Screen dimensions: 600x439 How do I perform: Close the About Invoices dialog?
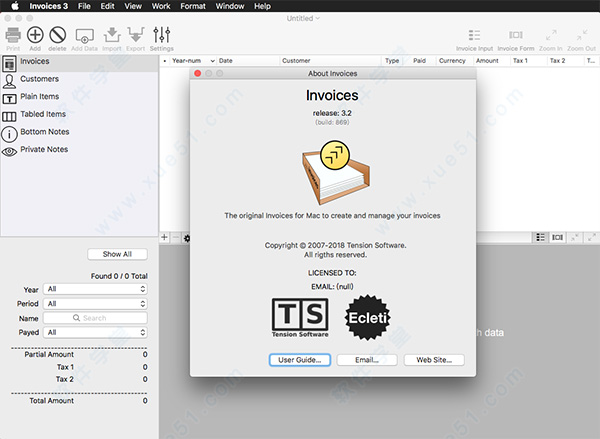tap(198, 73)
